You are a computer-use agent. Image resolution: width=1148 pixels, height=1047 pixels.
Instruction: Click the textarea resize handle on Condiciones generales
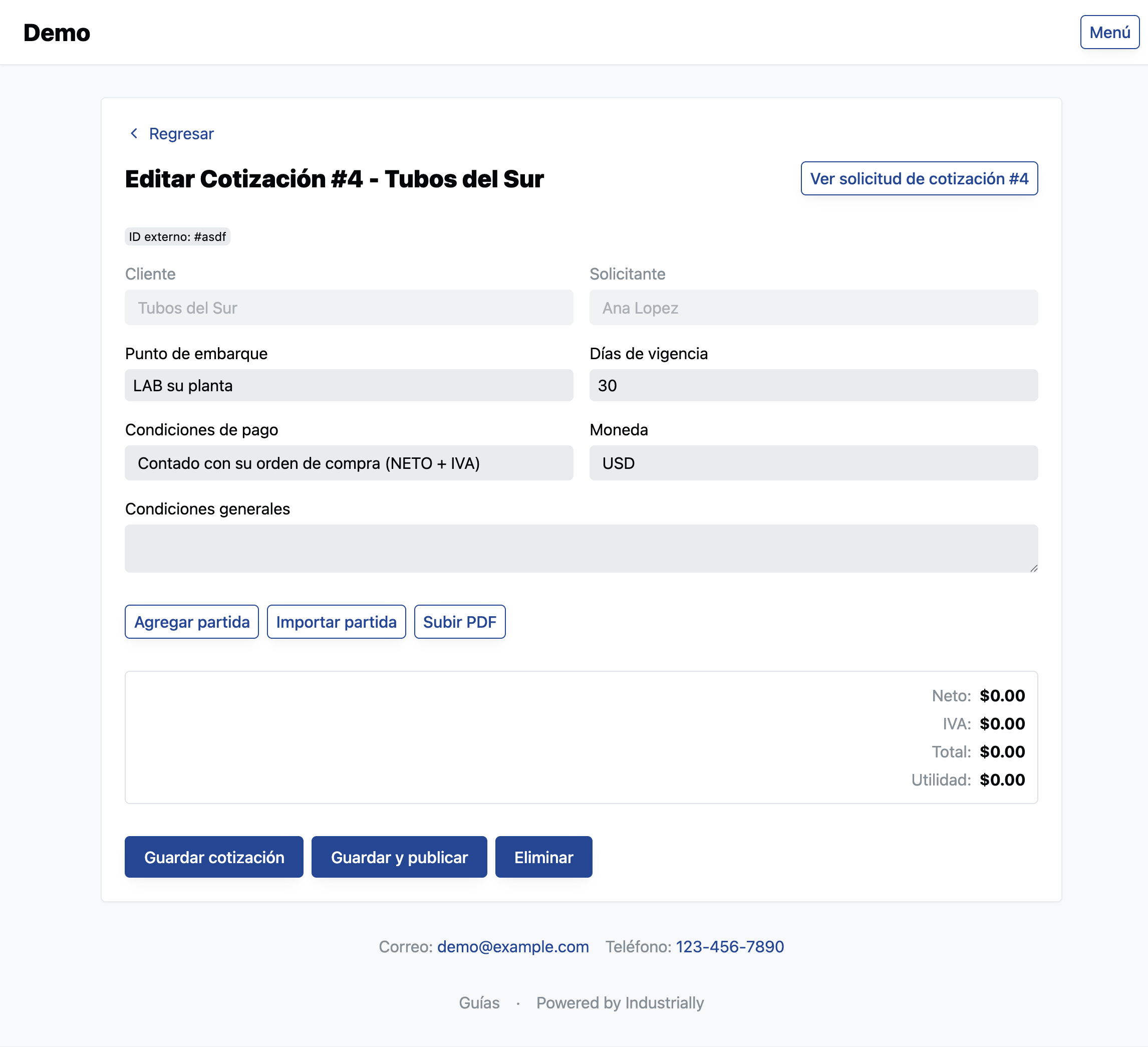point(1033,568)
